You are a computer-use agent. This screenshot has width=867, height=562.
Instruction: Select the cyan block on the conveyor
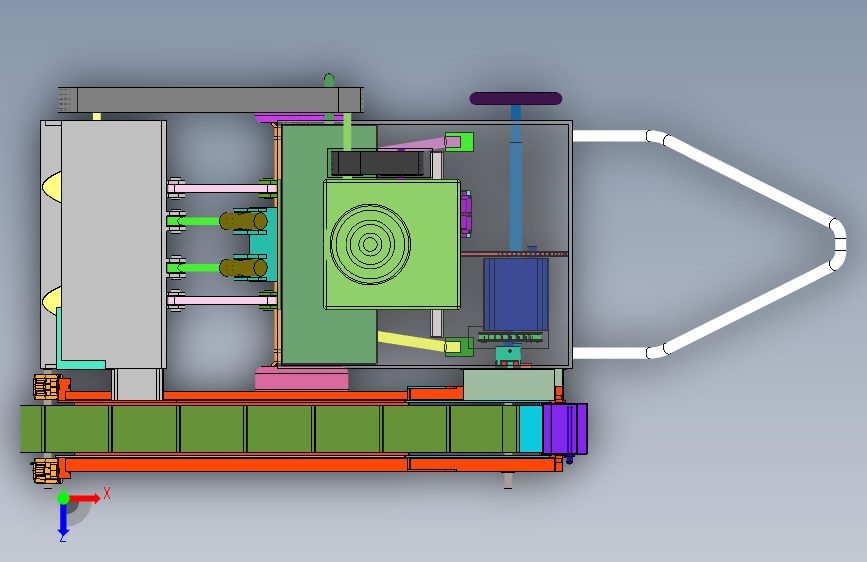coord(530,429)
